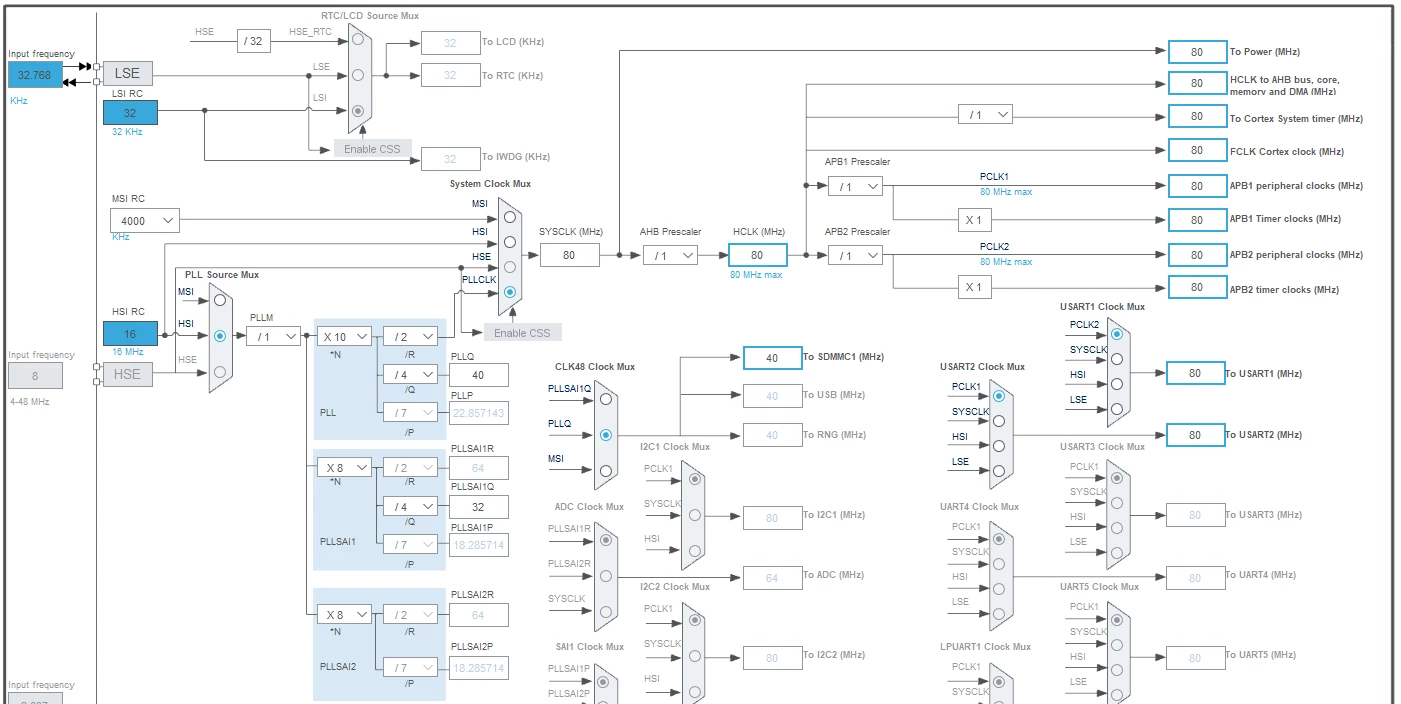Select HSI in the System Clock Mux

511,241
